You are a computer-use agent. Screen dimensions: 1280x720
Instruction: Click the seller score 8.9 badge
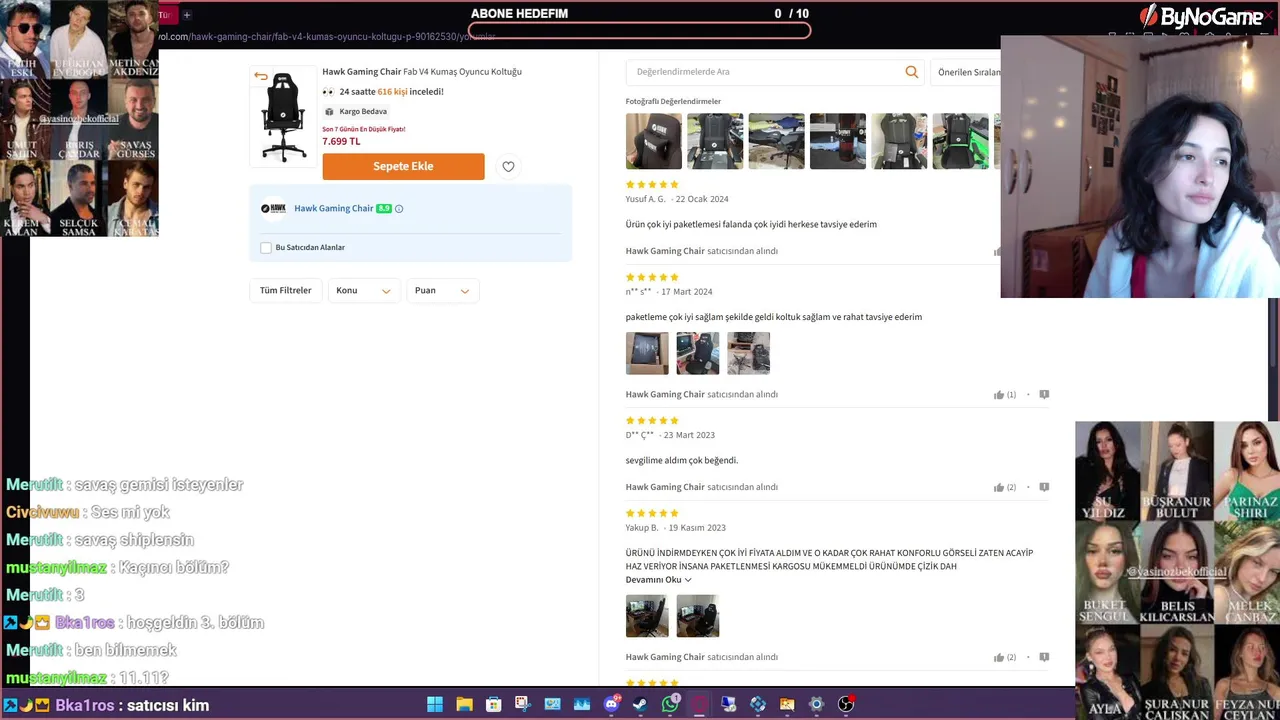point(384,209)
